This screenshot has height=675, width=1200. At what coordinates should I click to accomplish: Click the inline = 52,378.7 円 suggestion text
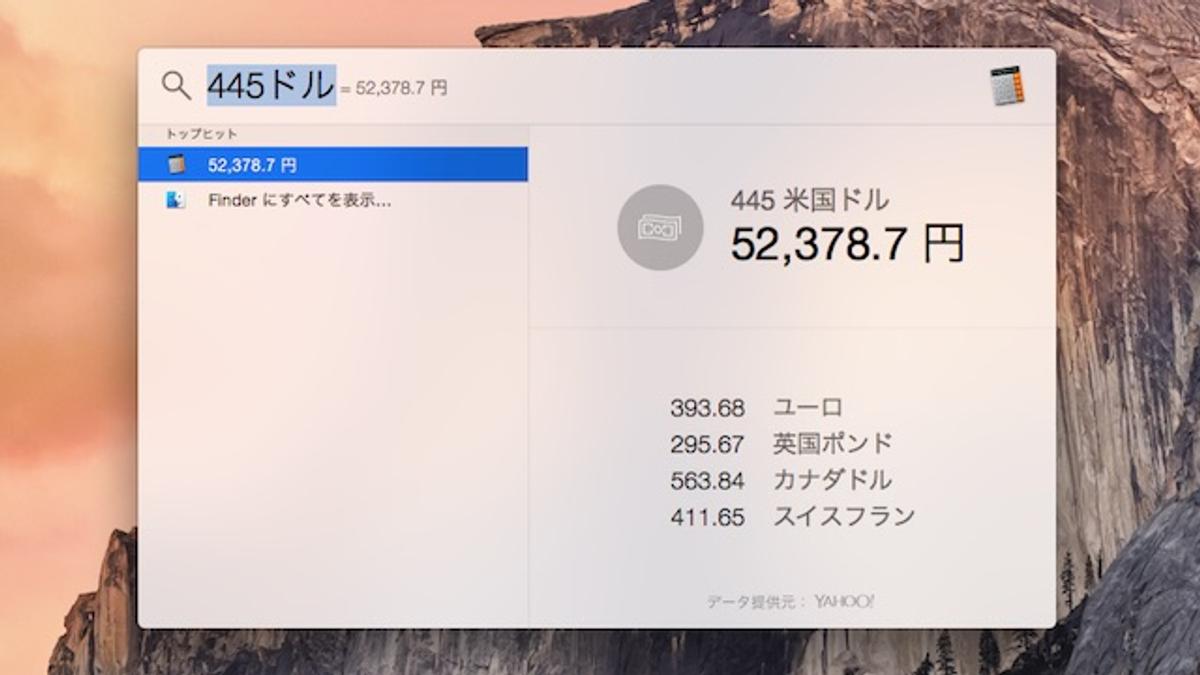pos(393,89)
